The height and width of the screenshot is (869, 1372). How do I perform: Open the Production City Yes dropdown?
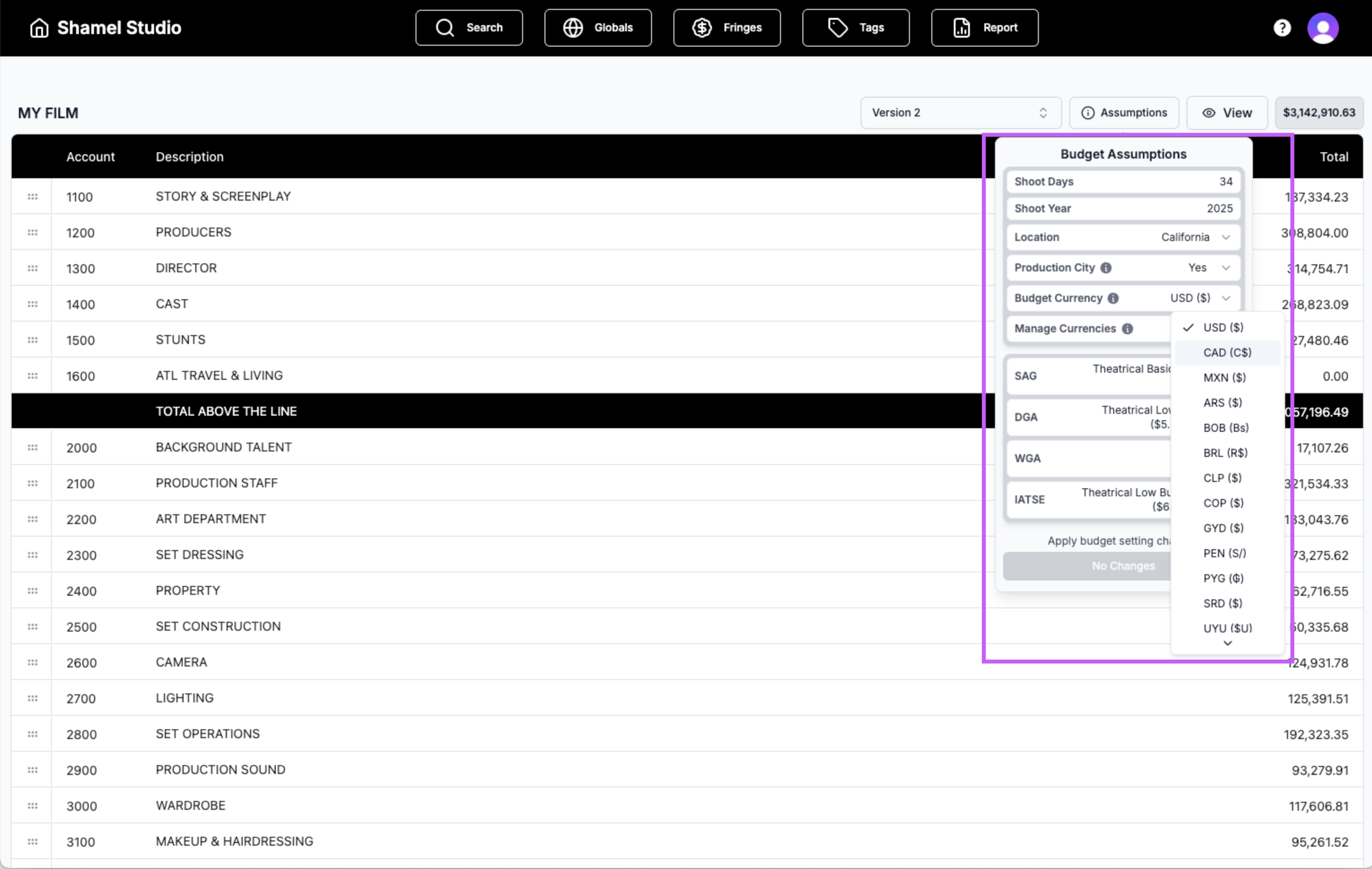[1209, 268]
